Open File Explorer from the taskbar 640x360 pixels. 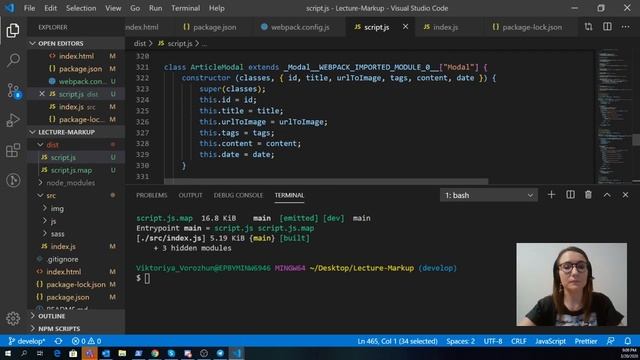point(122,353)
